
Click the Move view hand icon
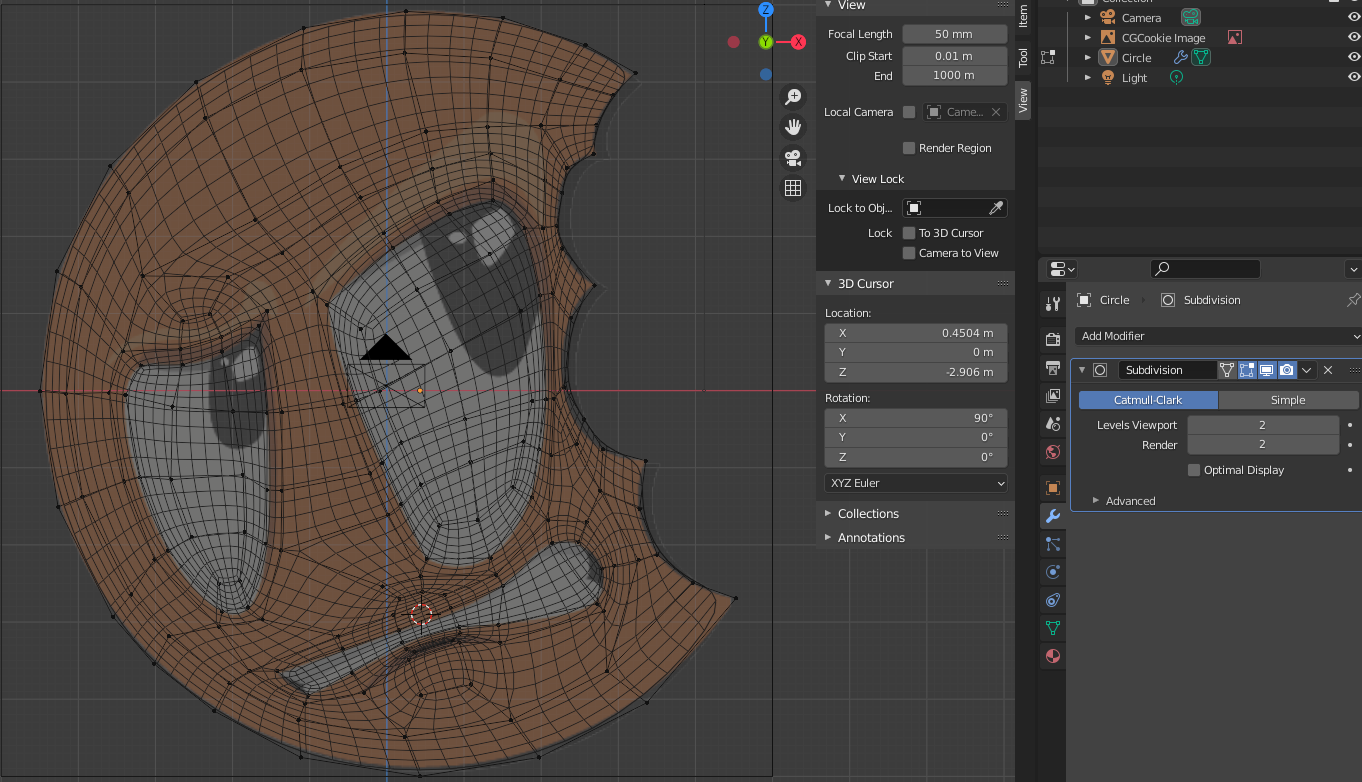pyautogui.click(x=792, y=127)
